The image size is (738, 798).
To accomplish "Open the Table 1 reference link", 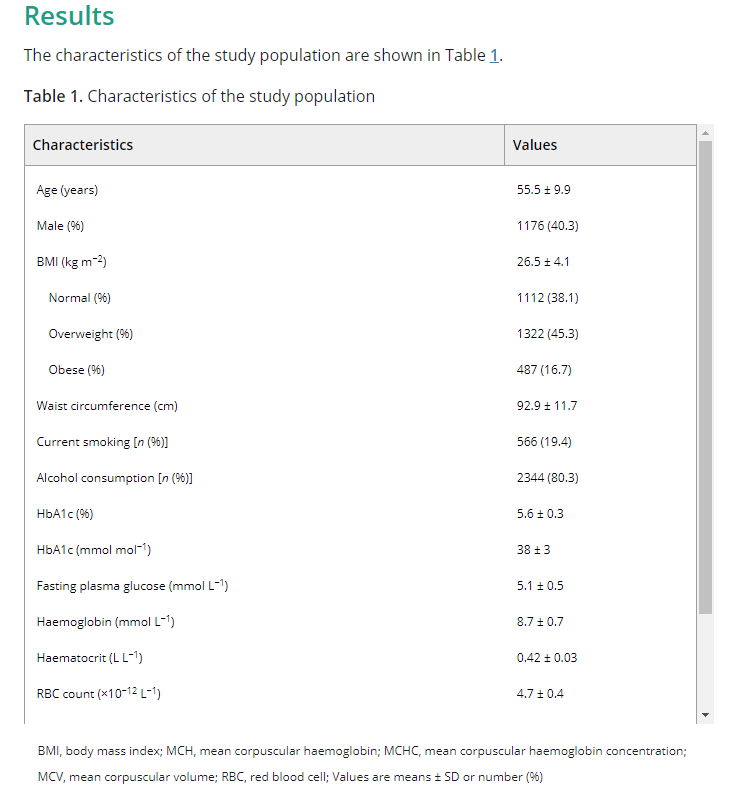I will (x=494, y=55).
